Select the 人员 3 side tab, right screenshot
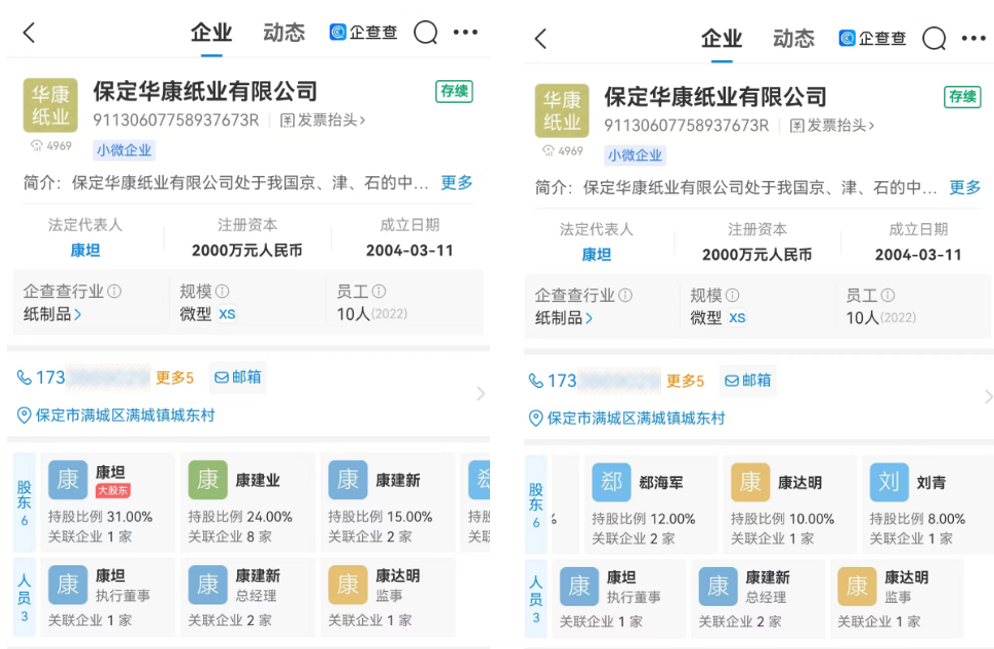This screenshot has width=994, height=649. point(536,599)
